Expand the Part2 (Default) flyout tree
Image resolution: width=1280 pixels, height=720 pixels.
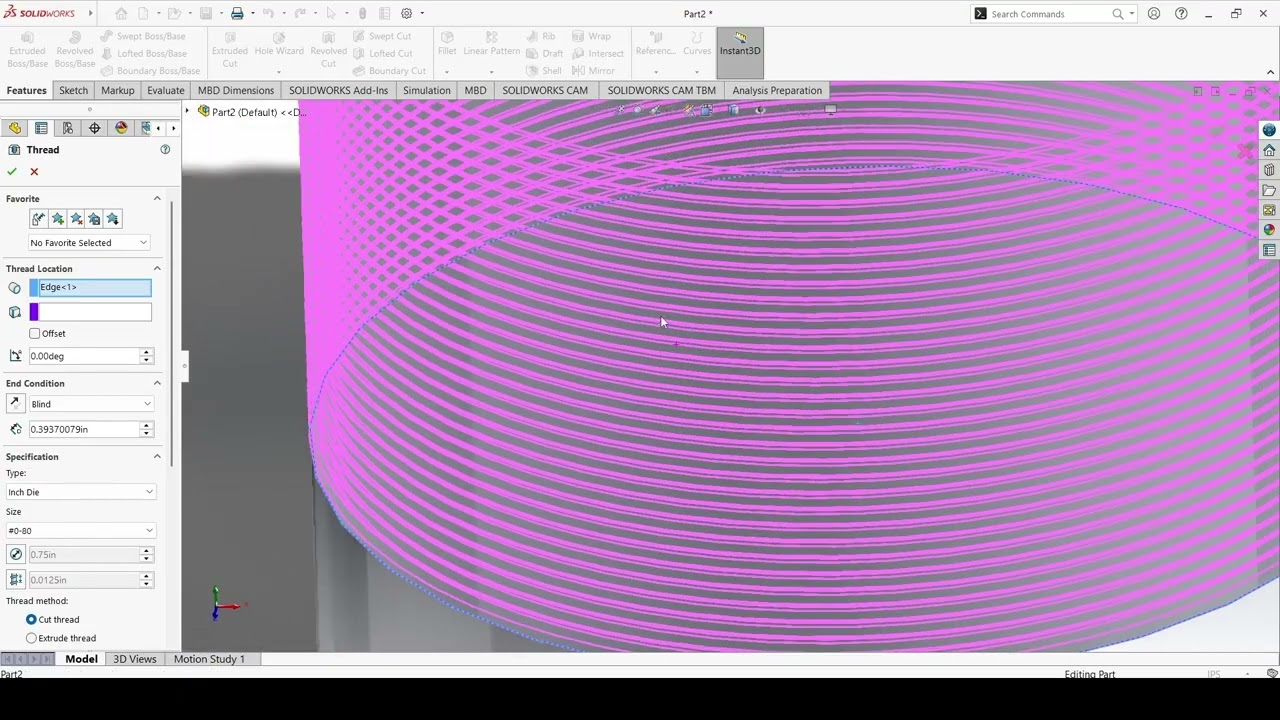click(187, 111)
